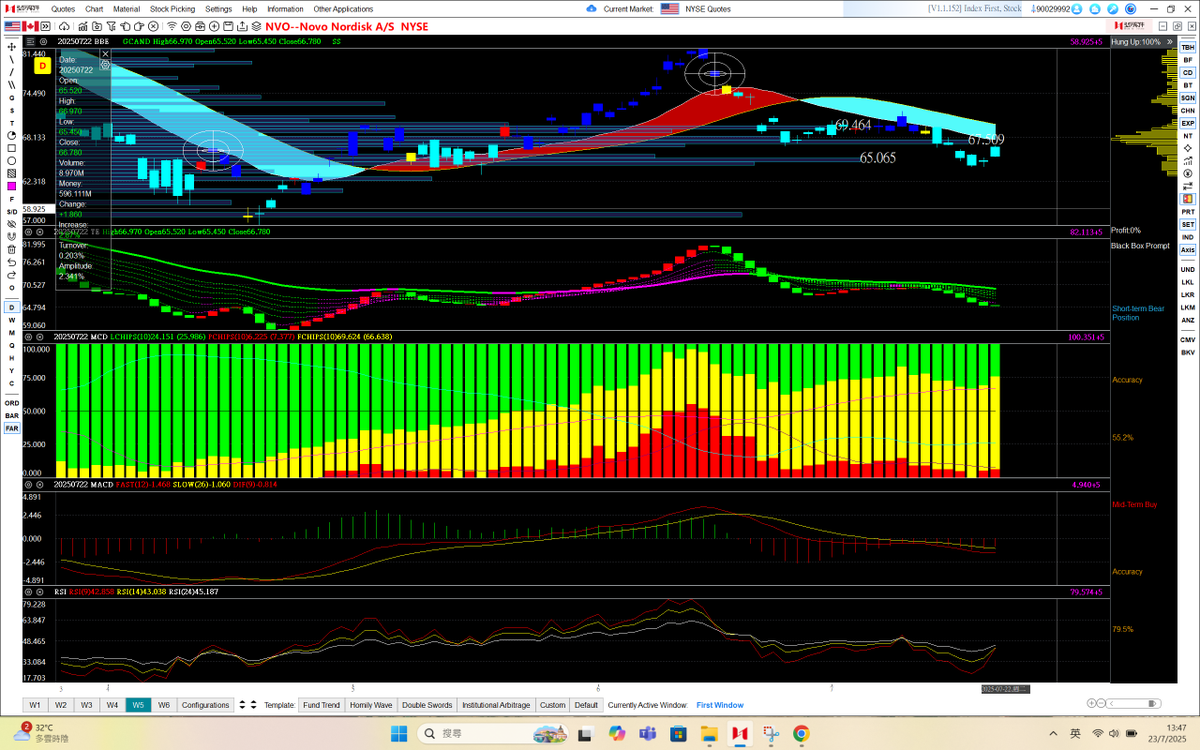The width and height of the screenshot is (1200, 750).
Task: Apply the Fund Trend template
Action: pyautogui.click(x=321, y=705)
